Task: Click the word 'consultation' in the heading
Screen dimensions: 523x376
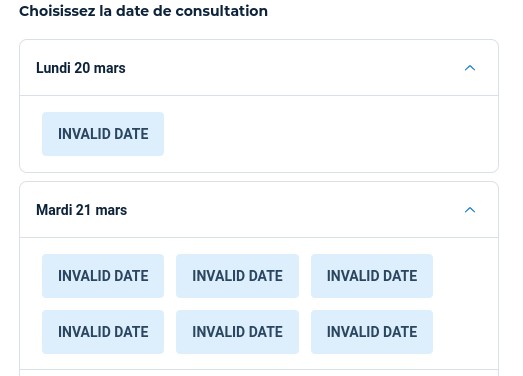Action: tap(221, 11)
